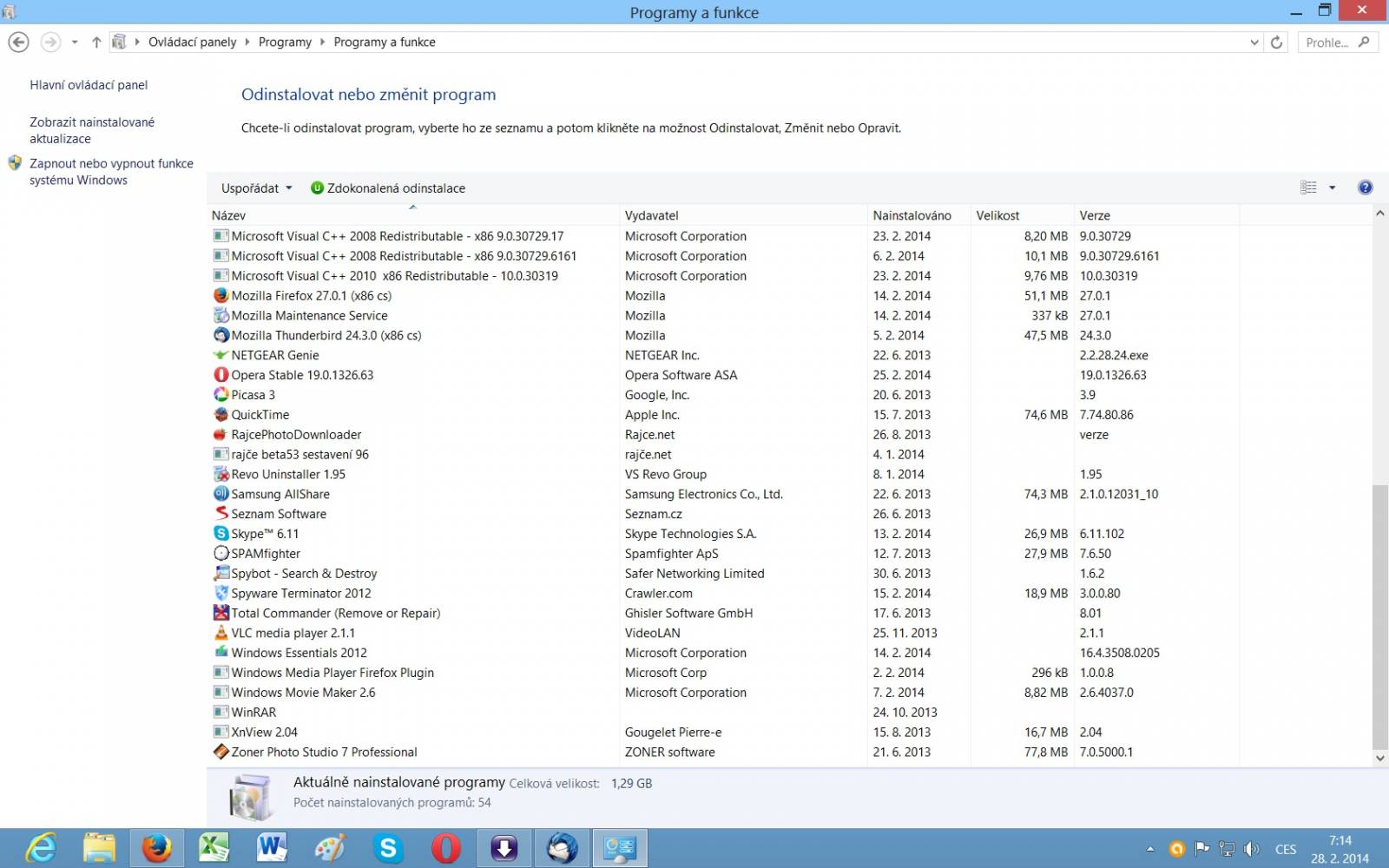Open the Uspořádat dropdown menu

pyautogui.click(x=256, y=188)
